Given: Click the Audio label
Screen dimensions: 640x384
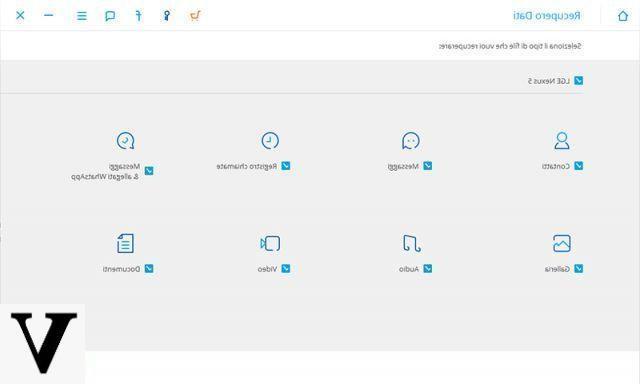Looking at the screenshot, I should click(x=409, y=269).
